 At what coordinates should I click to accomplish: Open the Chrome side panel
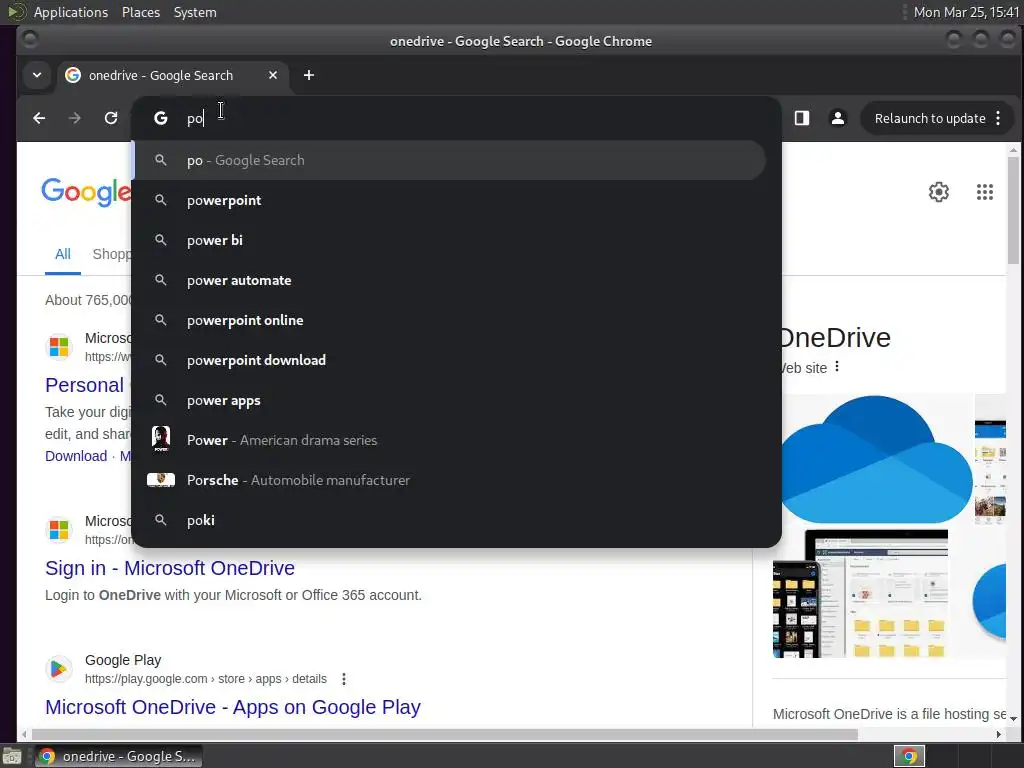tap(802, 118)
